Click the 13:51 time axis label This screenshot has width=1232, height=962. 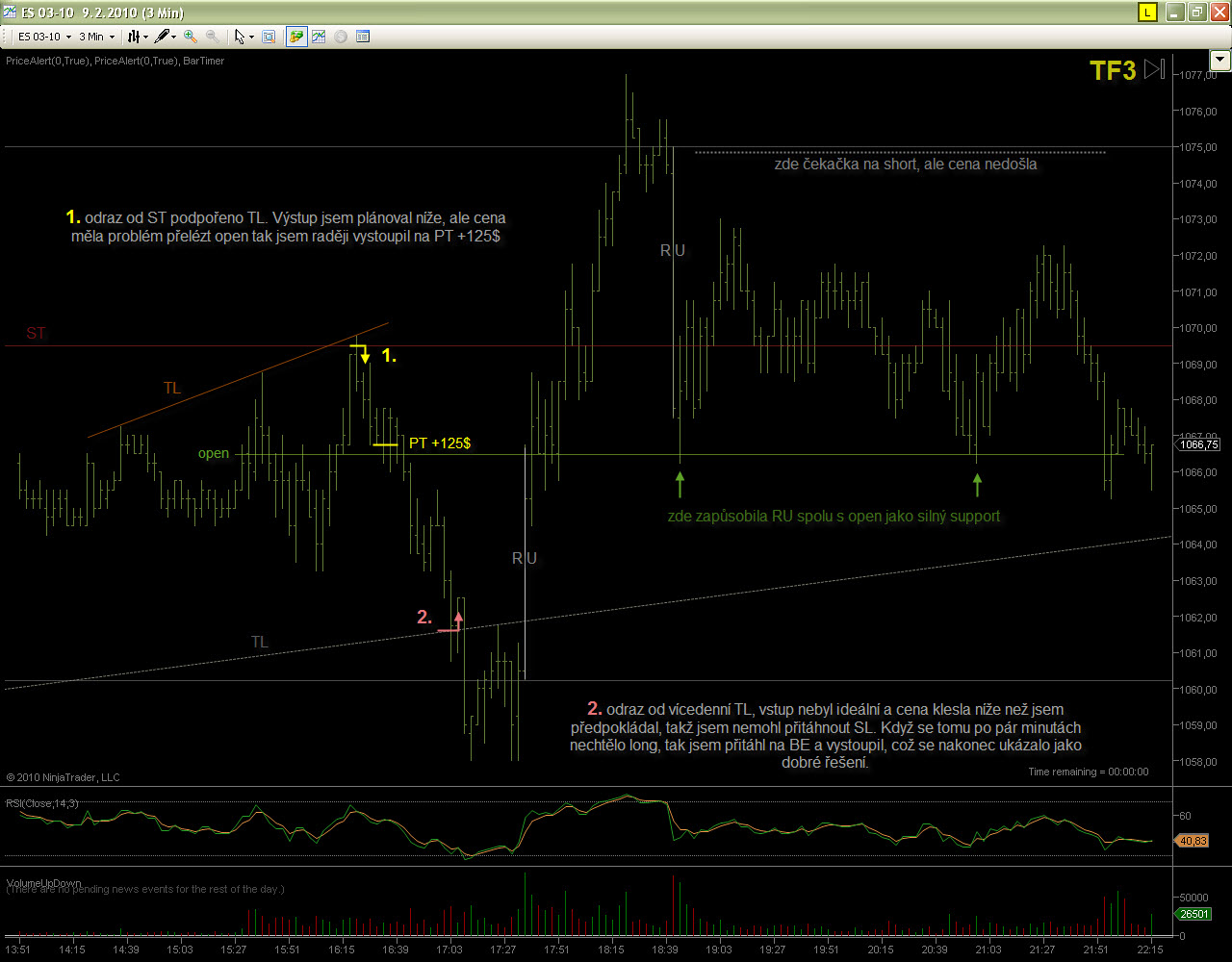pyautogui.click(x=17, y=949)
